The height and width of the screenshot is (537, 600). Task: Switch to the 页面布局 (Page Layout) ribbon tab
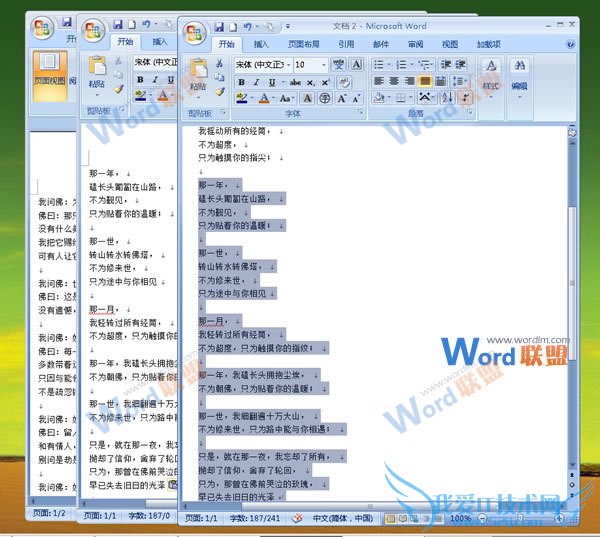(x=303, y=44)
